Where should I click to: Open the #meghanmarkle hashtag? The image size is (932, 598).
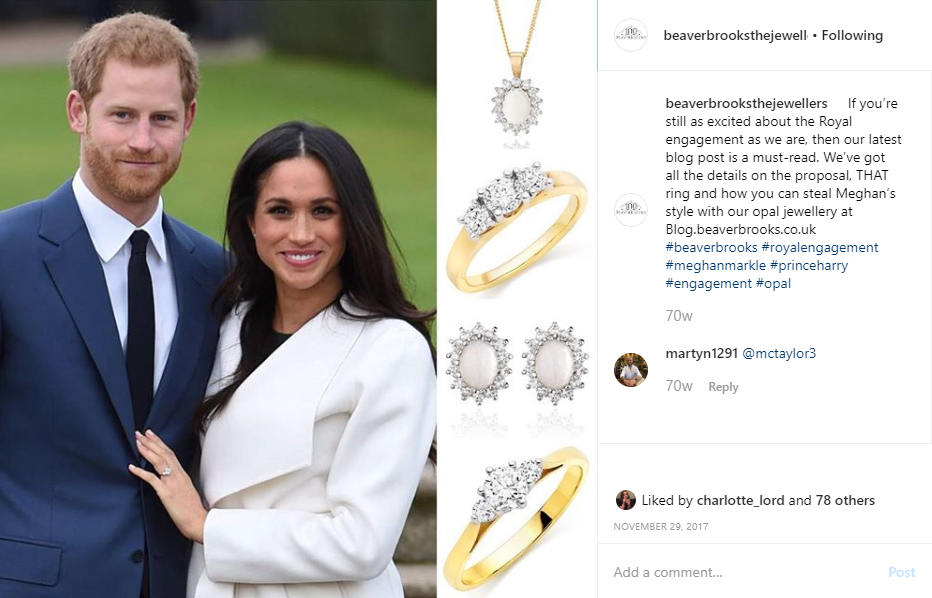point(716,265)
